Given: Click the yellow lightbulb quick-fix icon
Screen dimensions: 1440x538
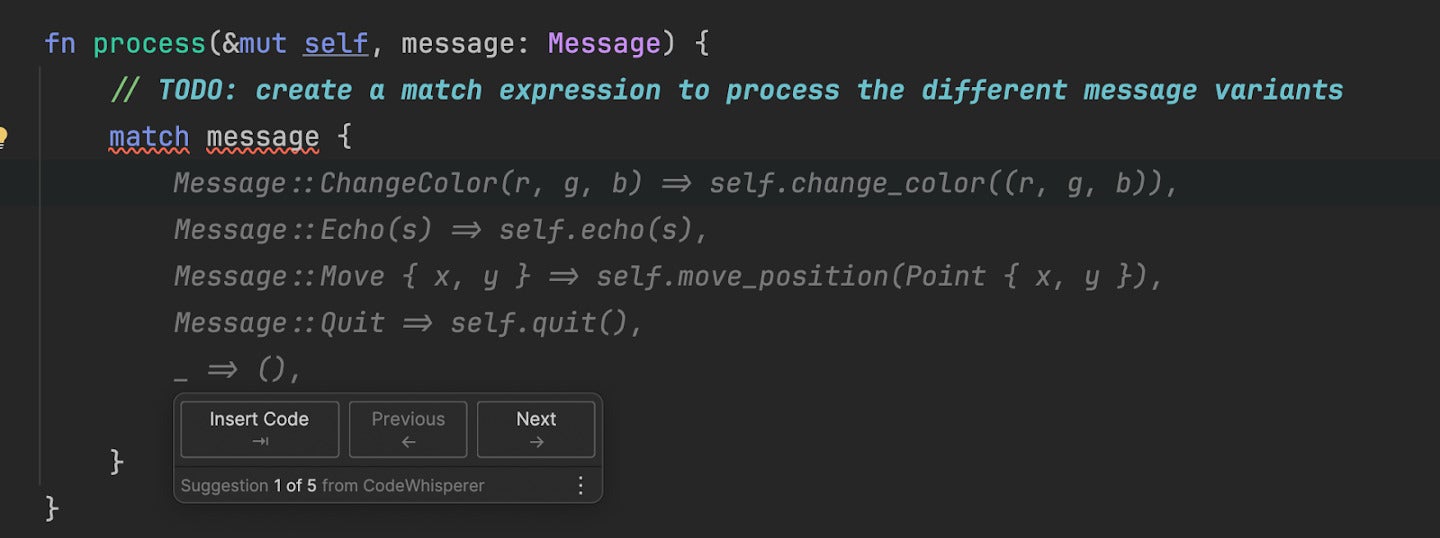Looking at the screenshot, I should pos(3,137).
